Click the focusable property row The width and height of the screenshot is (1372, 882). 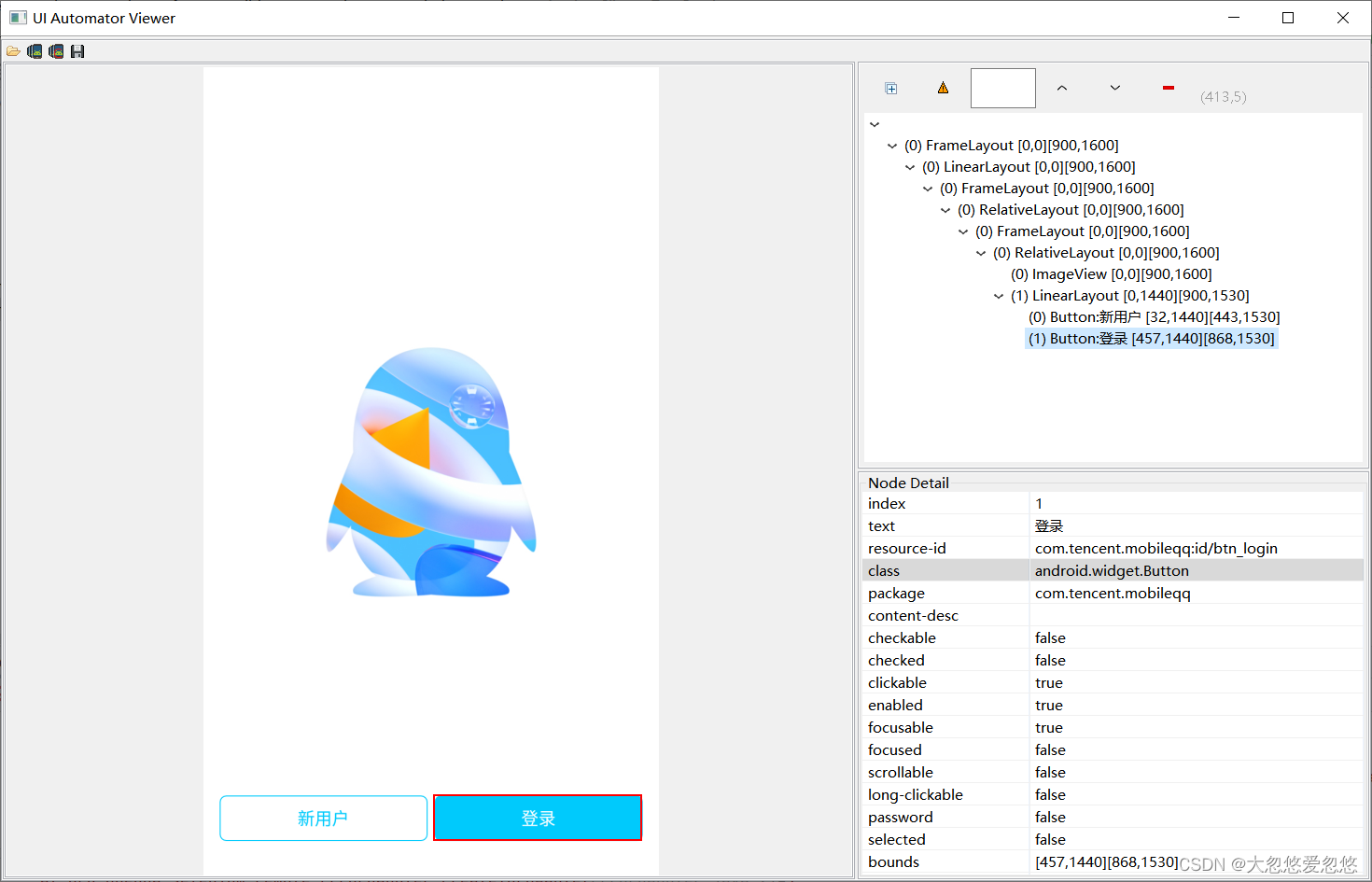point(1113,728)
